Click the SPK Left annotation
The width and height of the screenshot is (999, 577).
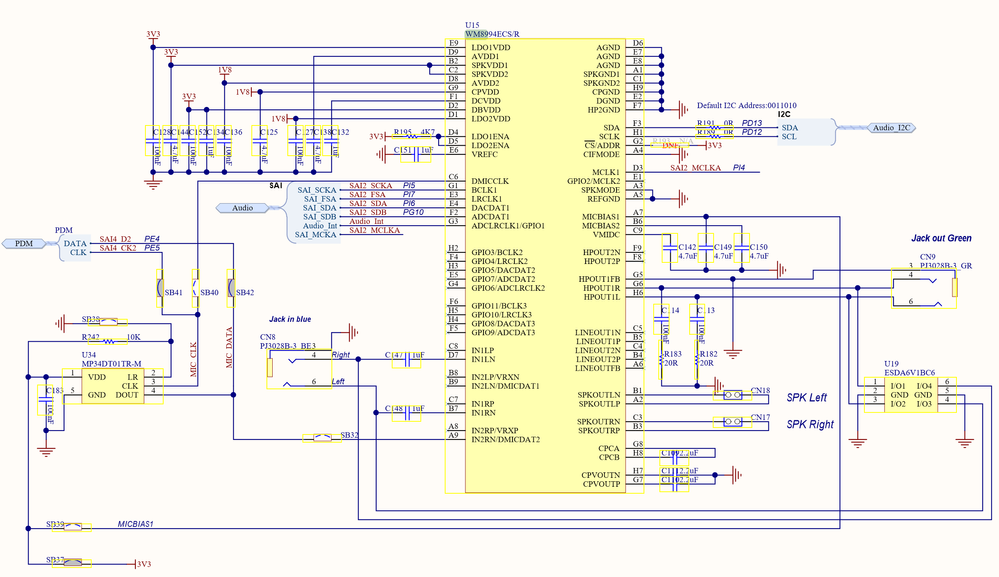[807, 397]
